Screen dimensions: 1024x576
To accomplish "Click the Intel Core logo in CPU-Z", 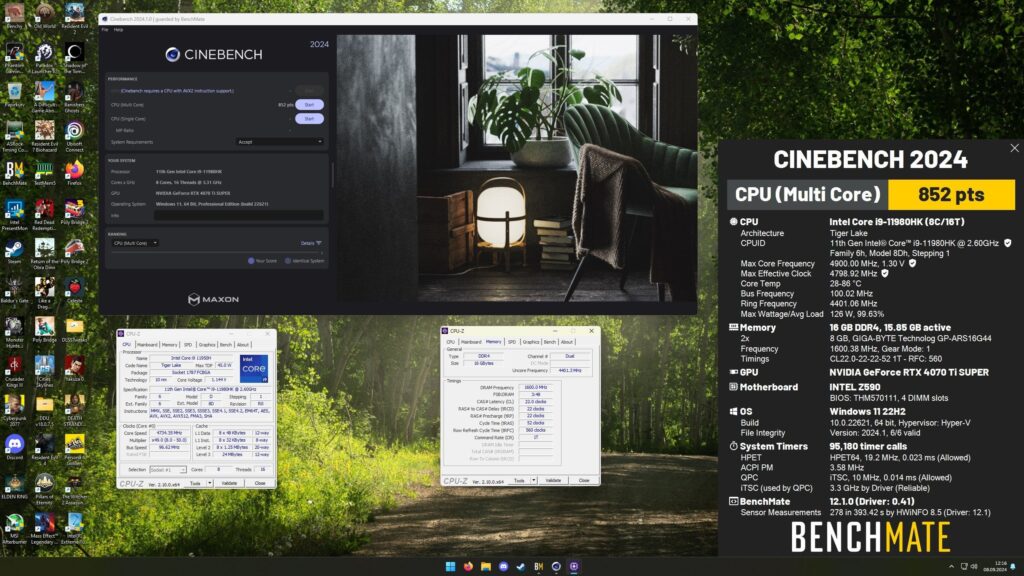I will 254,368.
